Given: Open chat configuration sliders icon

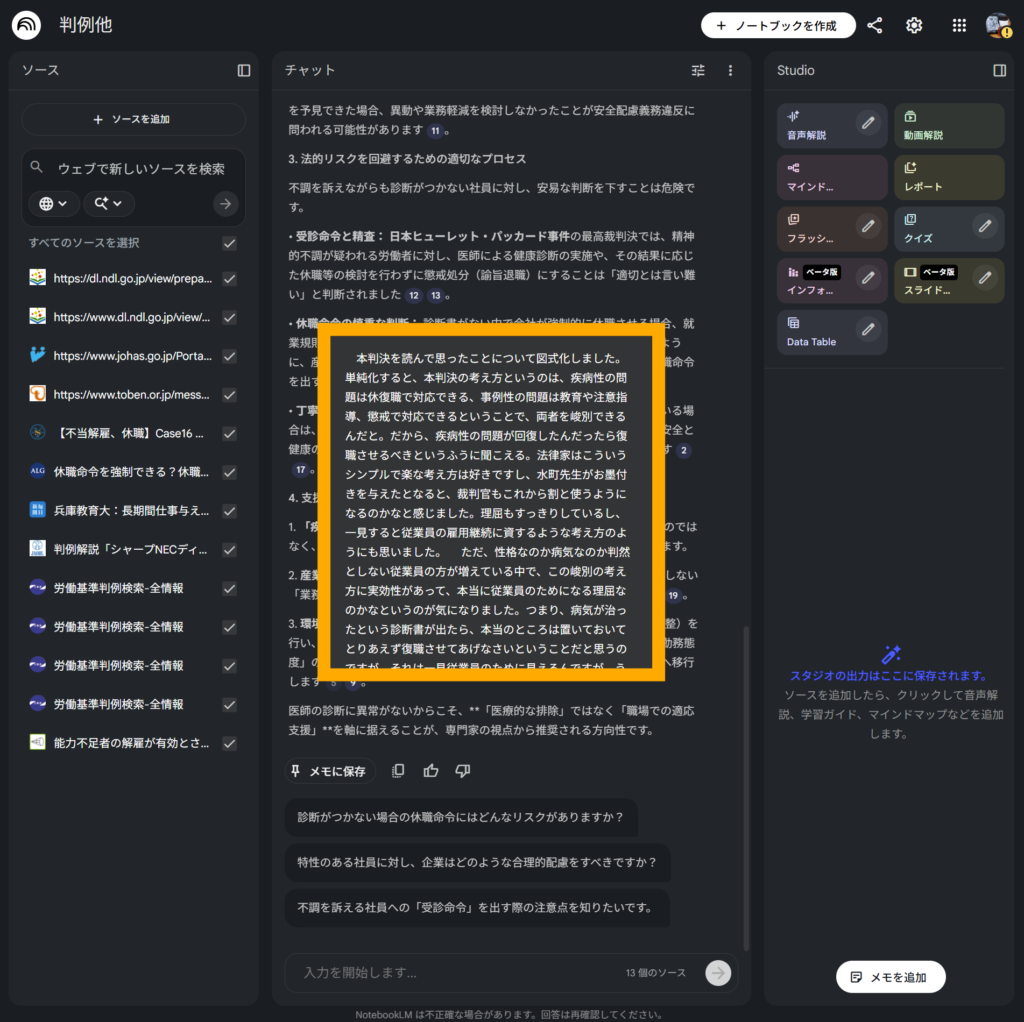Looking at the screenshot, I should [x=698, y=70].
